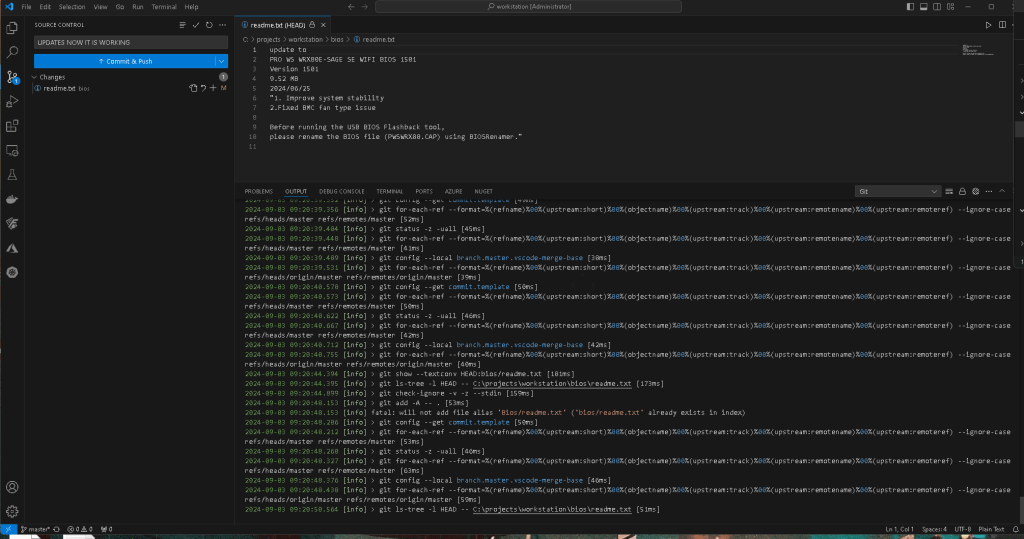The width and height of the screenshot is (1024, 539).
Task: Toggle the primary side bar
Action: coord(910,7)
